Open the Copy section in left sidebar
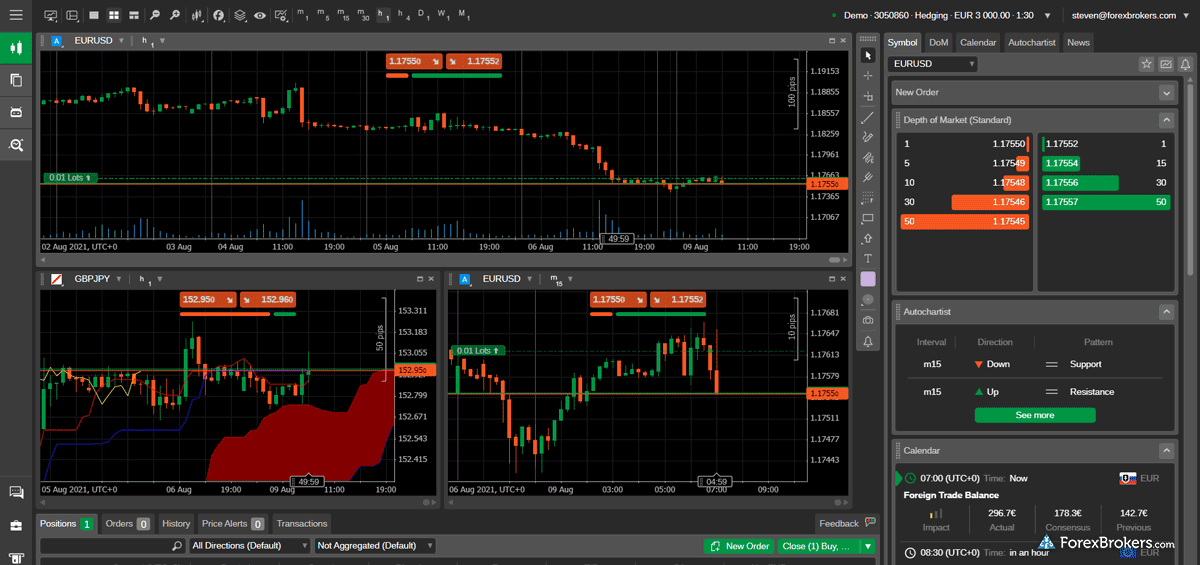 [16, 80]
